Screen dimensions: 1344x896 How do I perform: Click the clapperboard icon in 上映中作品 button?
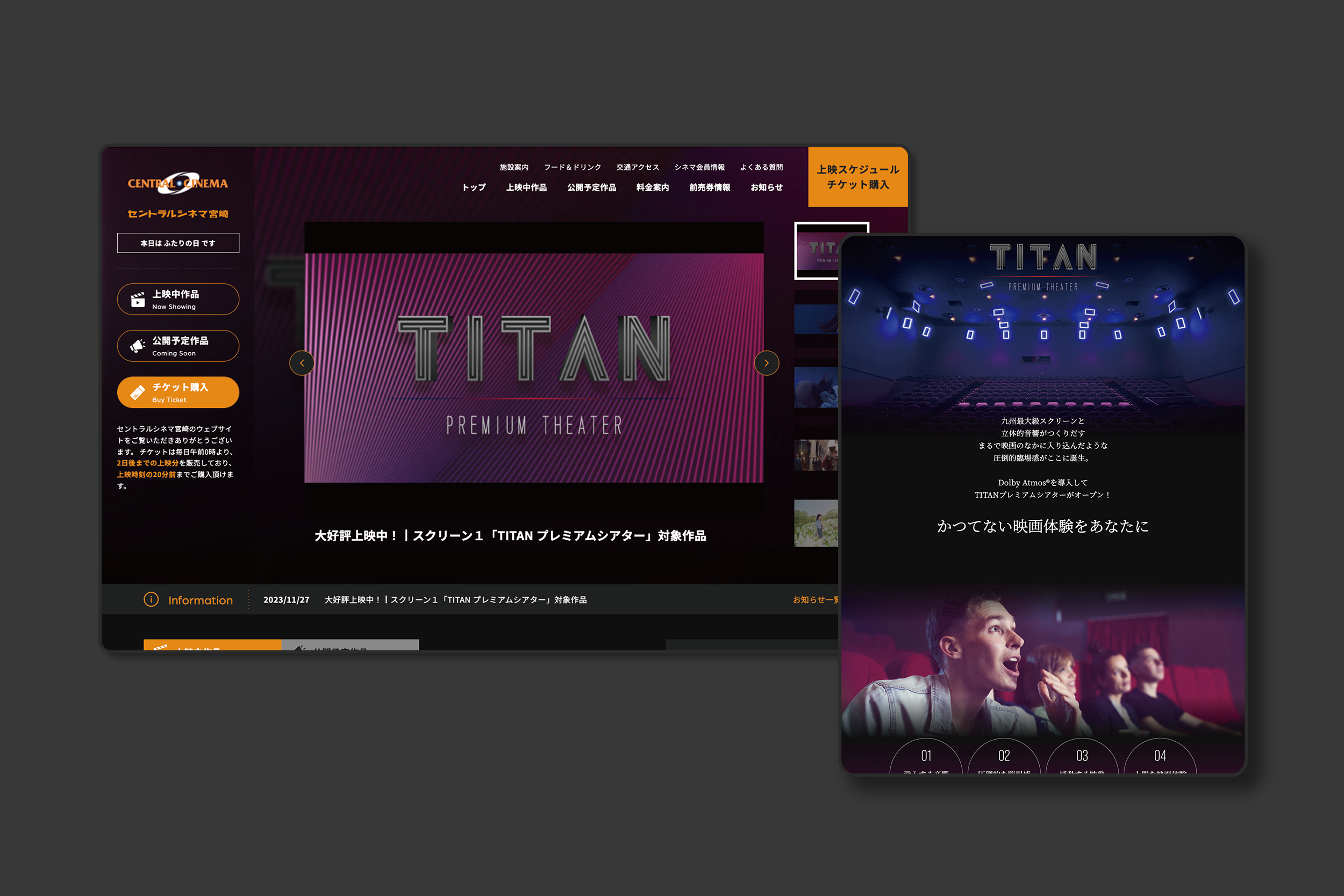tap(138, 299)
